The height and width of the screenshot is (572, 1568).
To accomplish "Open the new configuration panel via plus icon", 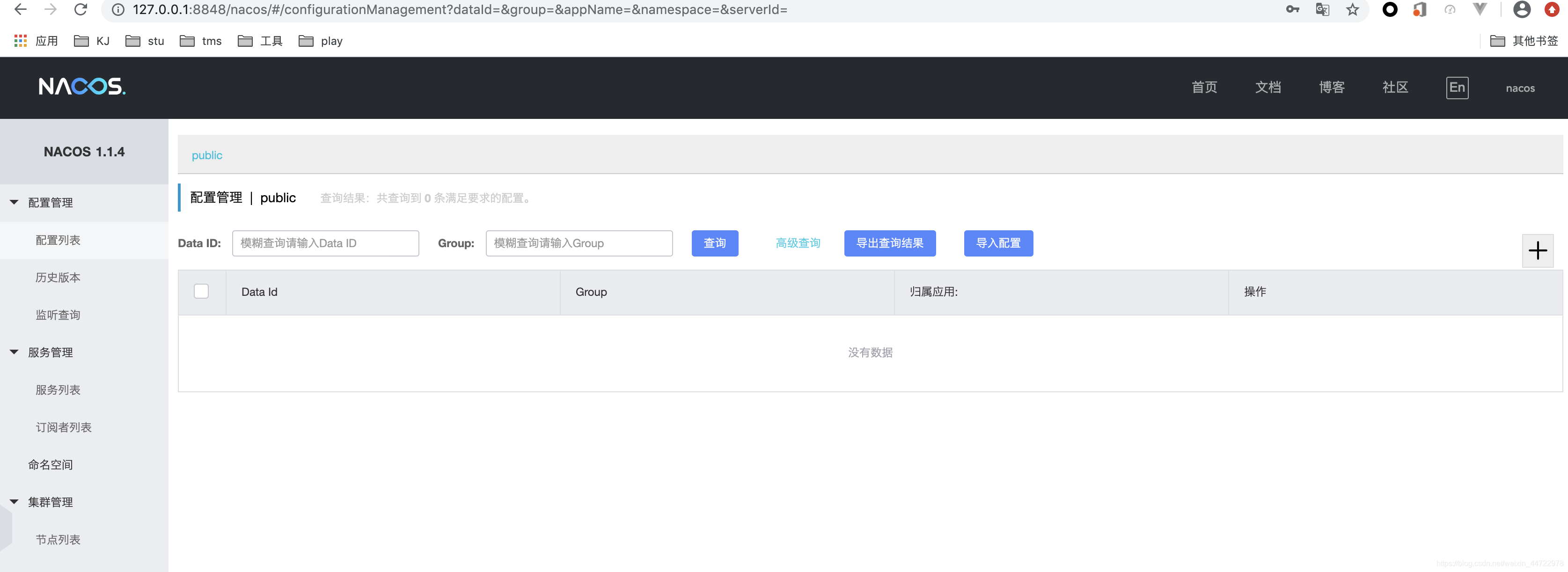I will (1538, 250).
